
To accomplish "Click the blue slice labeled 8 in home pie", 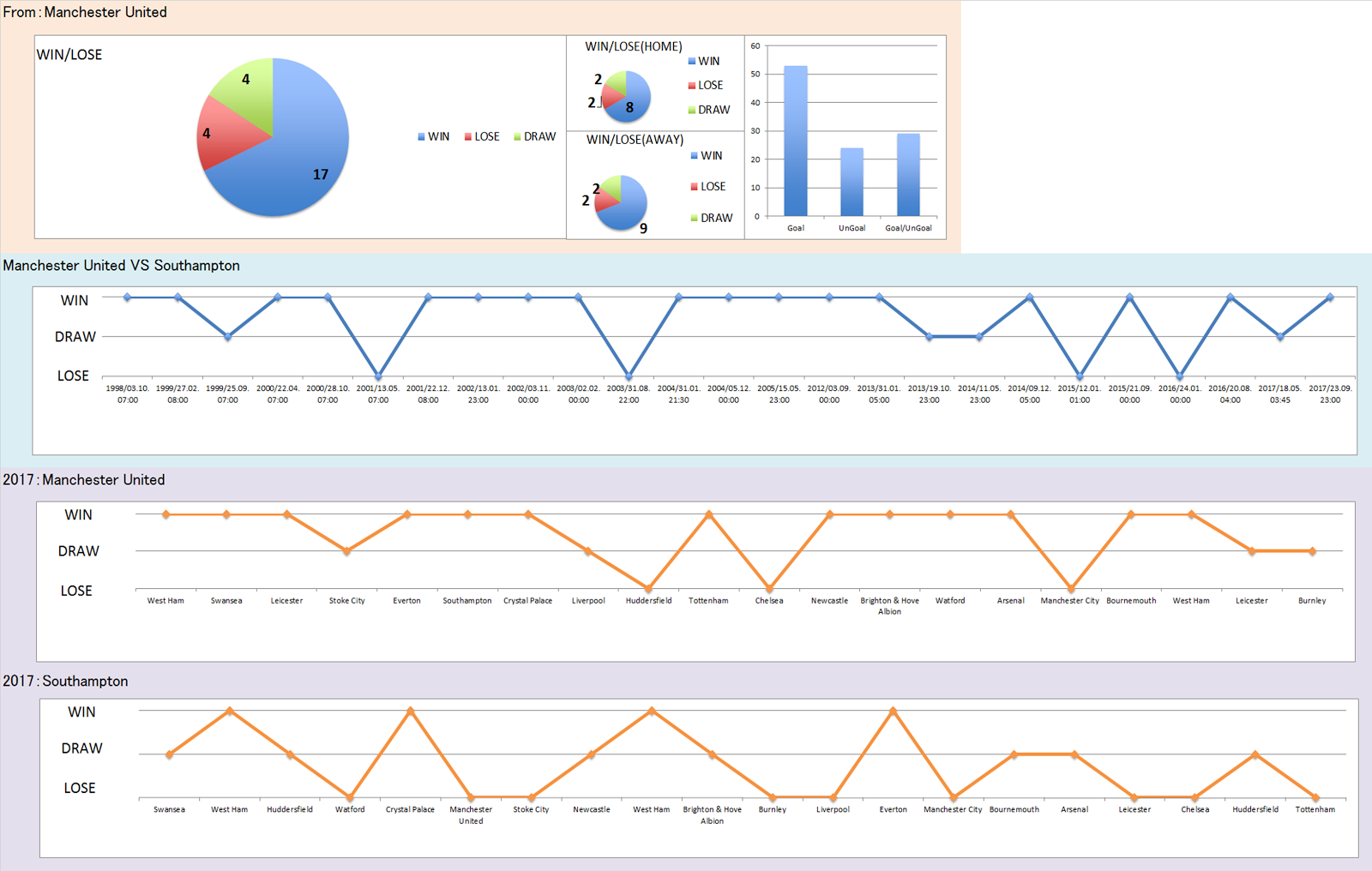I will click(633, 101).
